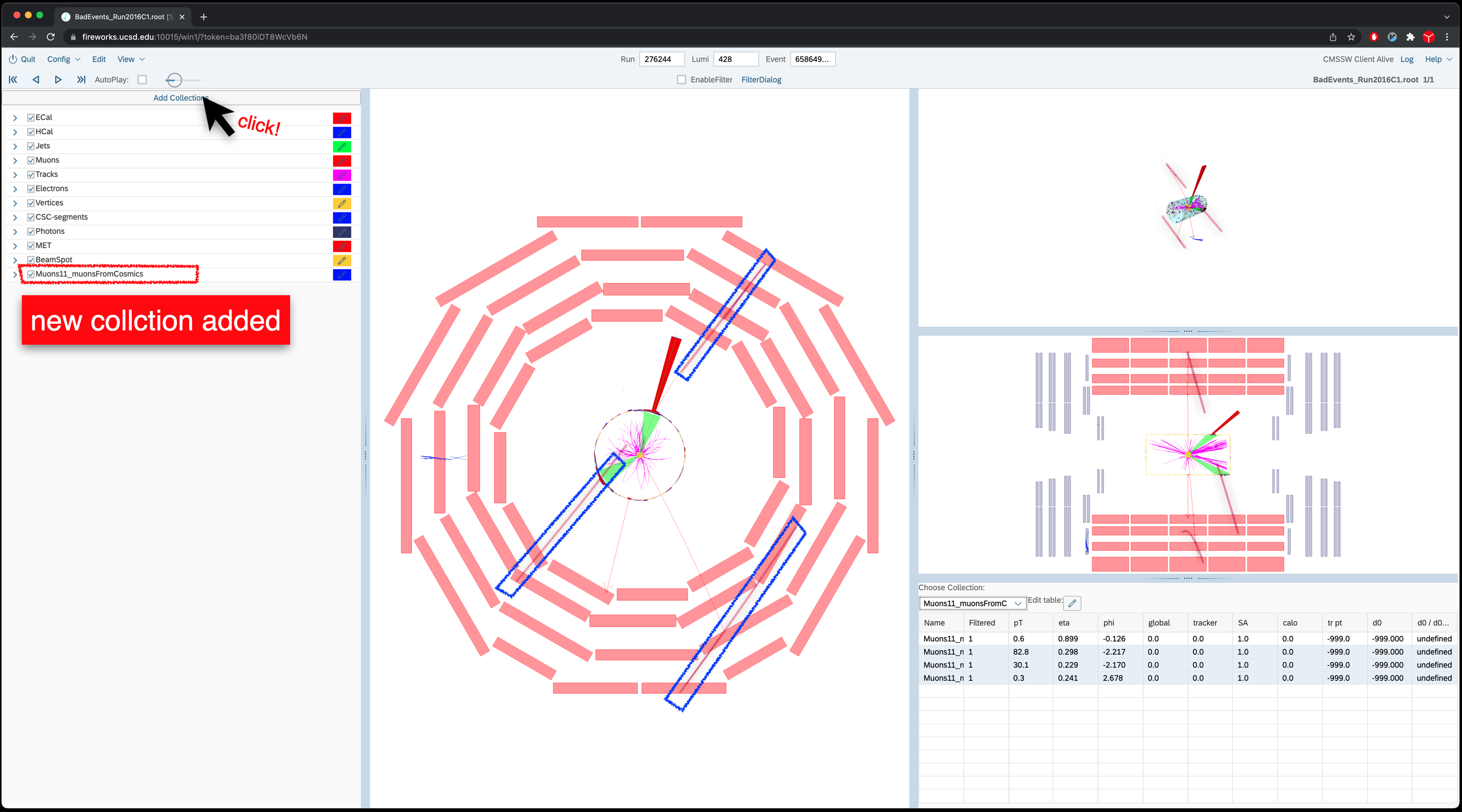Toggle HCal collection checkbox

(30, 132)
